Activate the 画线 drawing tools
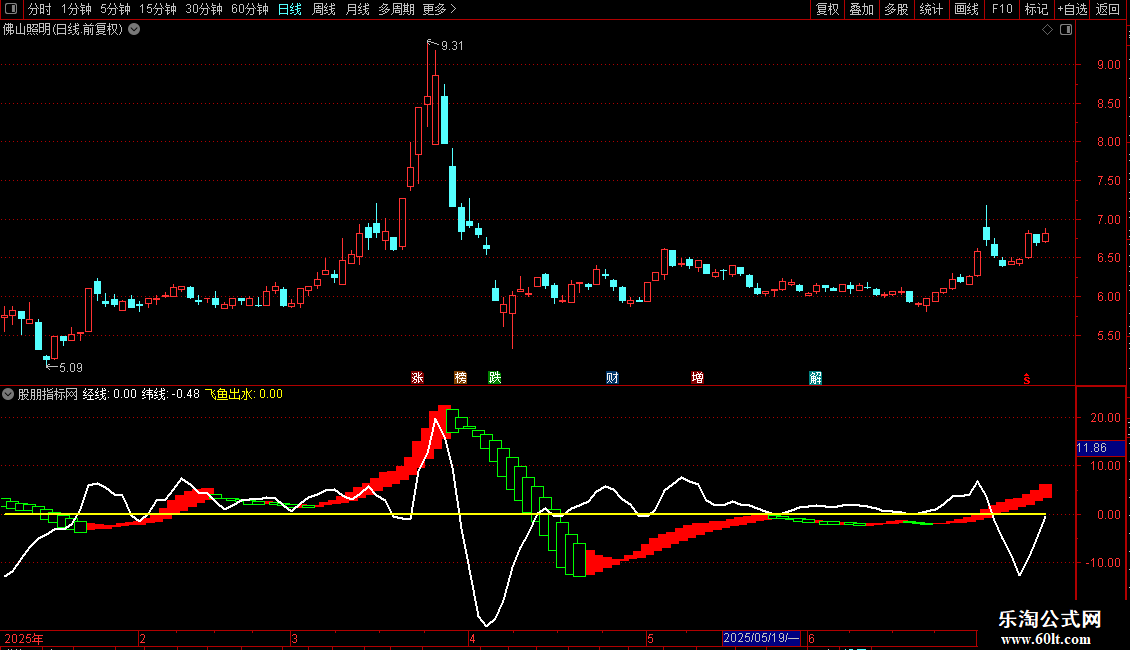 click(966, 9)
